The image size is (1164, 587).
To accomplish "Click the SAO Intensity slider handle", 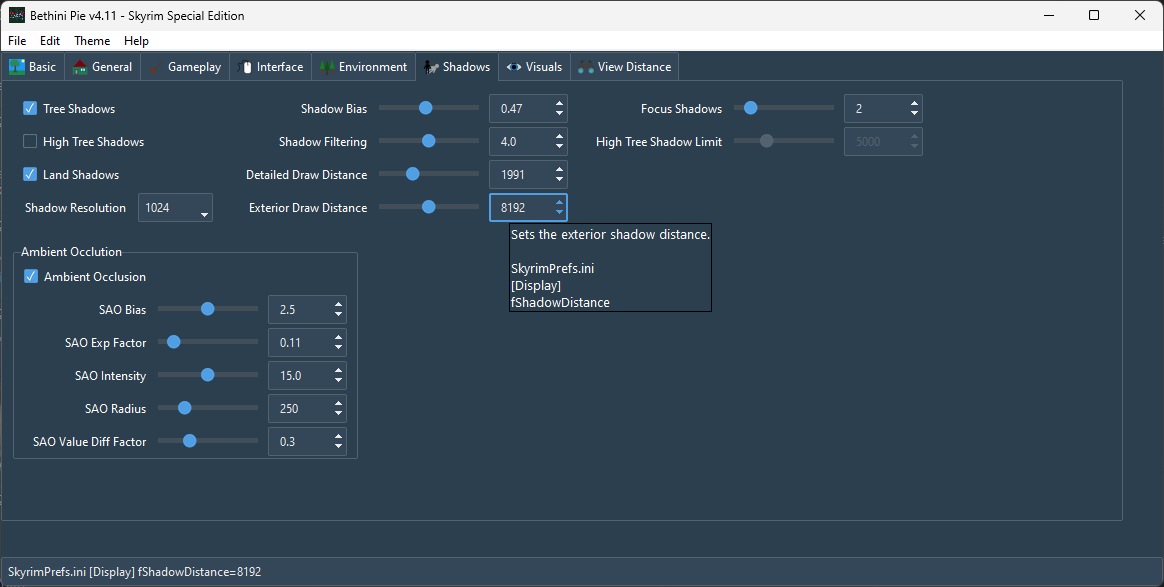I will point(208,375).
